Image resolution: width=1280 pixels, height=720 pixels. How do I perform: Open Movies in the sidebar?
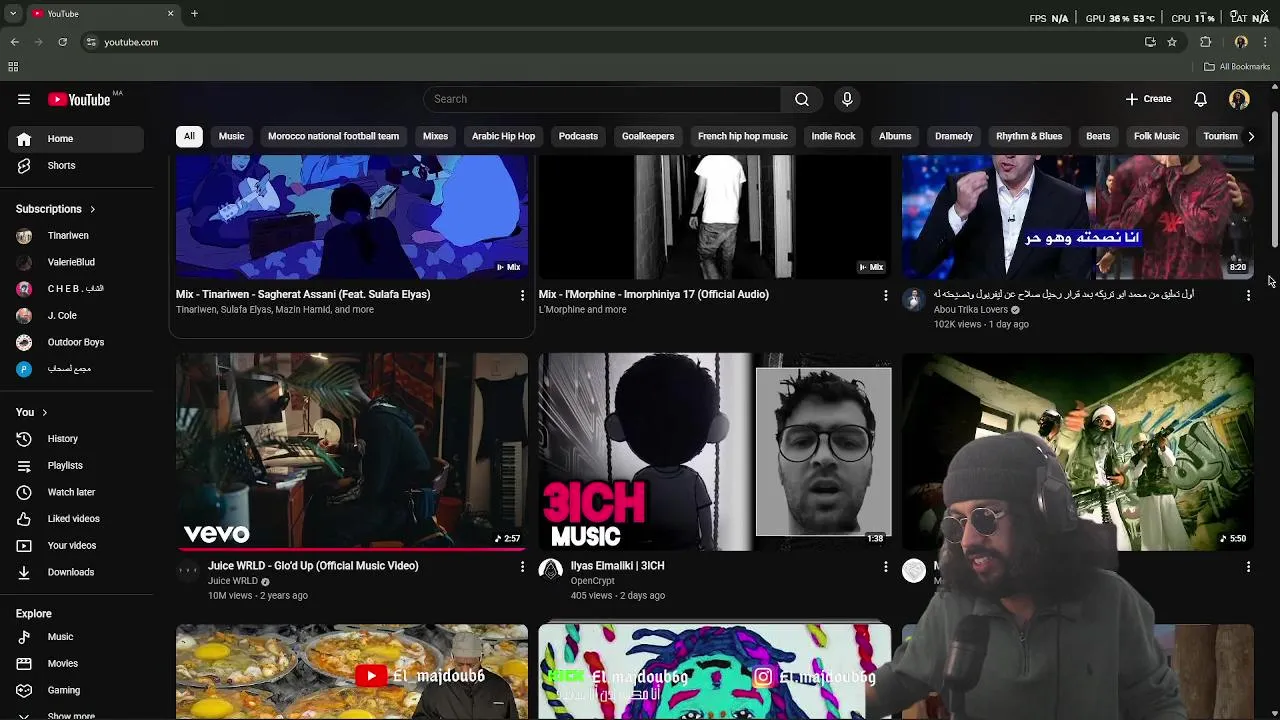[76, 663]
